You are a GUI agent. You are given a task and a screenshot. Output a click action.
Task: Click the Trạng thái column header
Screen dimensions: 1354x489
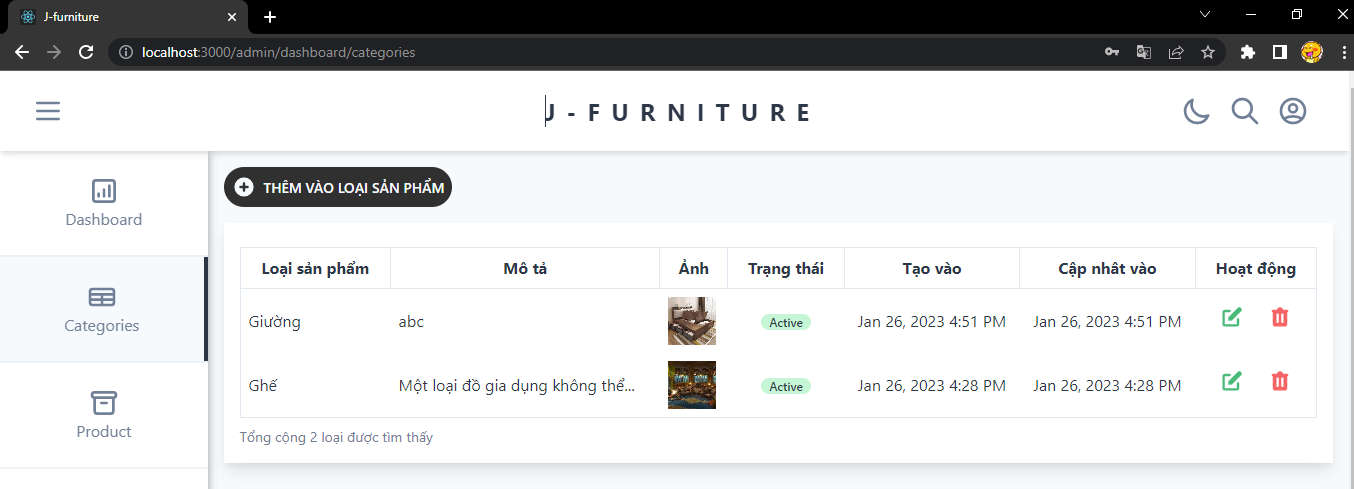coord(786,268)
